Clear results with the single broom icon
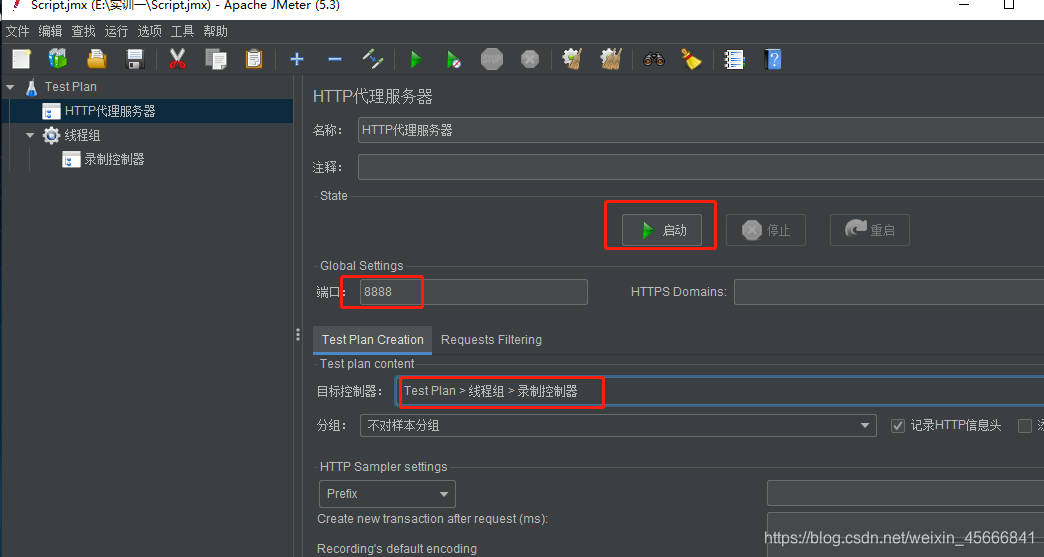 (x=573, y=59)
